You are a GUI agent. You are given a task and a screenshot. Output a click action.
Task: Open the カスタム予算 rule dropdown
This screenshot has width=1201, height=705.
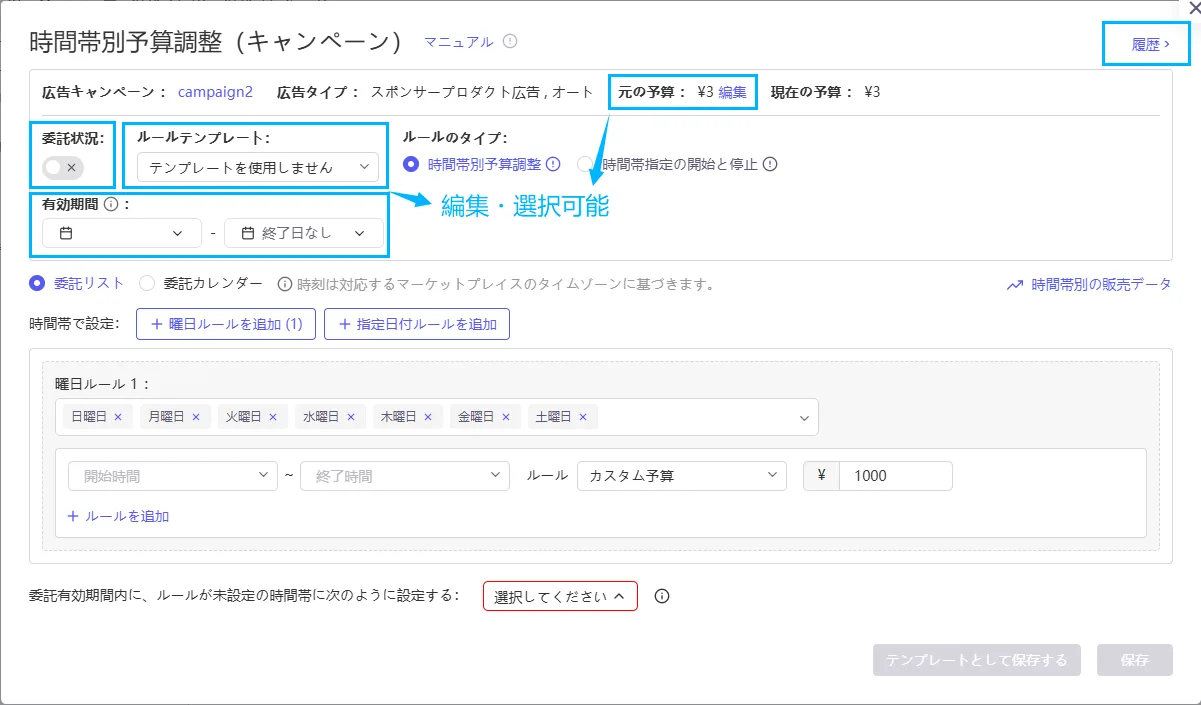[x=681, y=476]
